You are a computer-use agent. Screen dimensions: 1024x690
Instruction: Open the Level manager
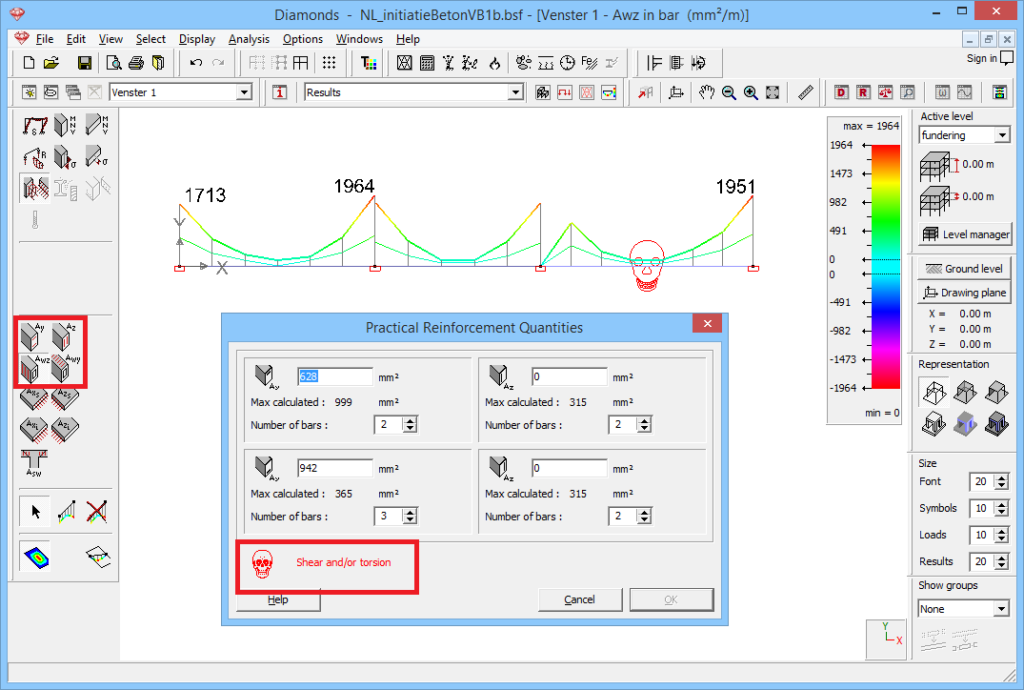pos(965,234)
